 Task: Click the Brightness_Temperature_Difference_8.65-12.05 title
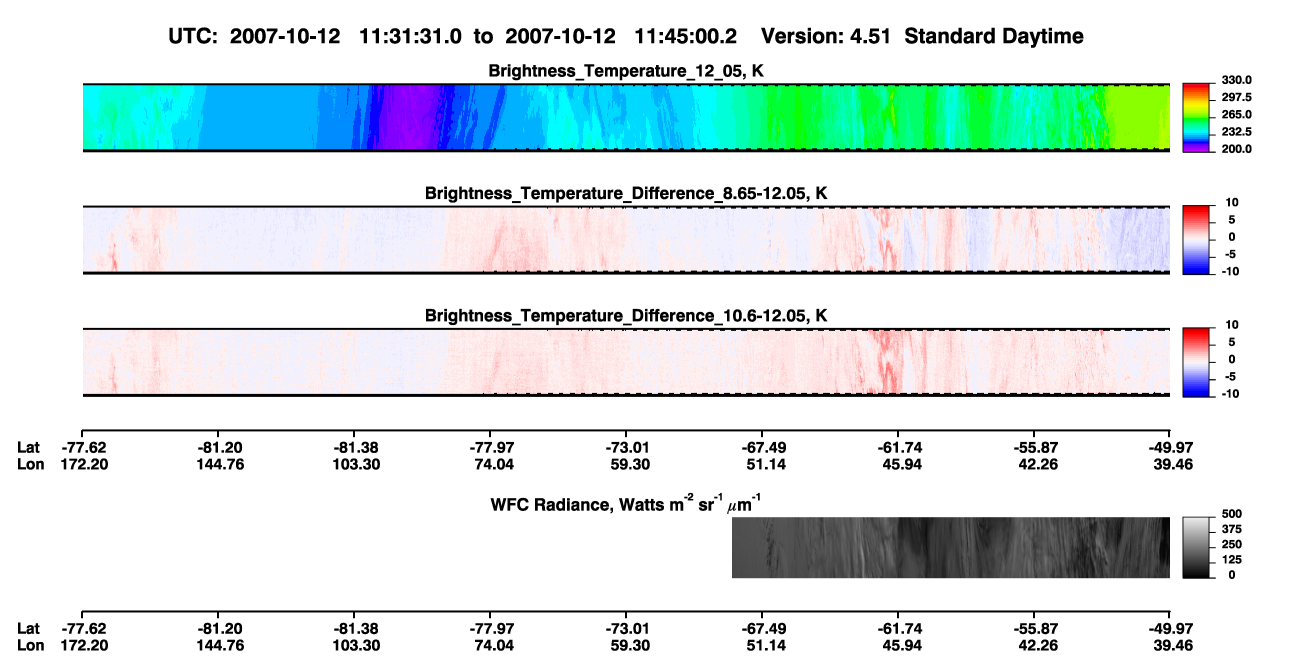point(626,193)
